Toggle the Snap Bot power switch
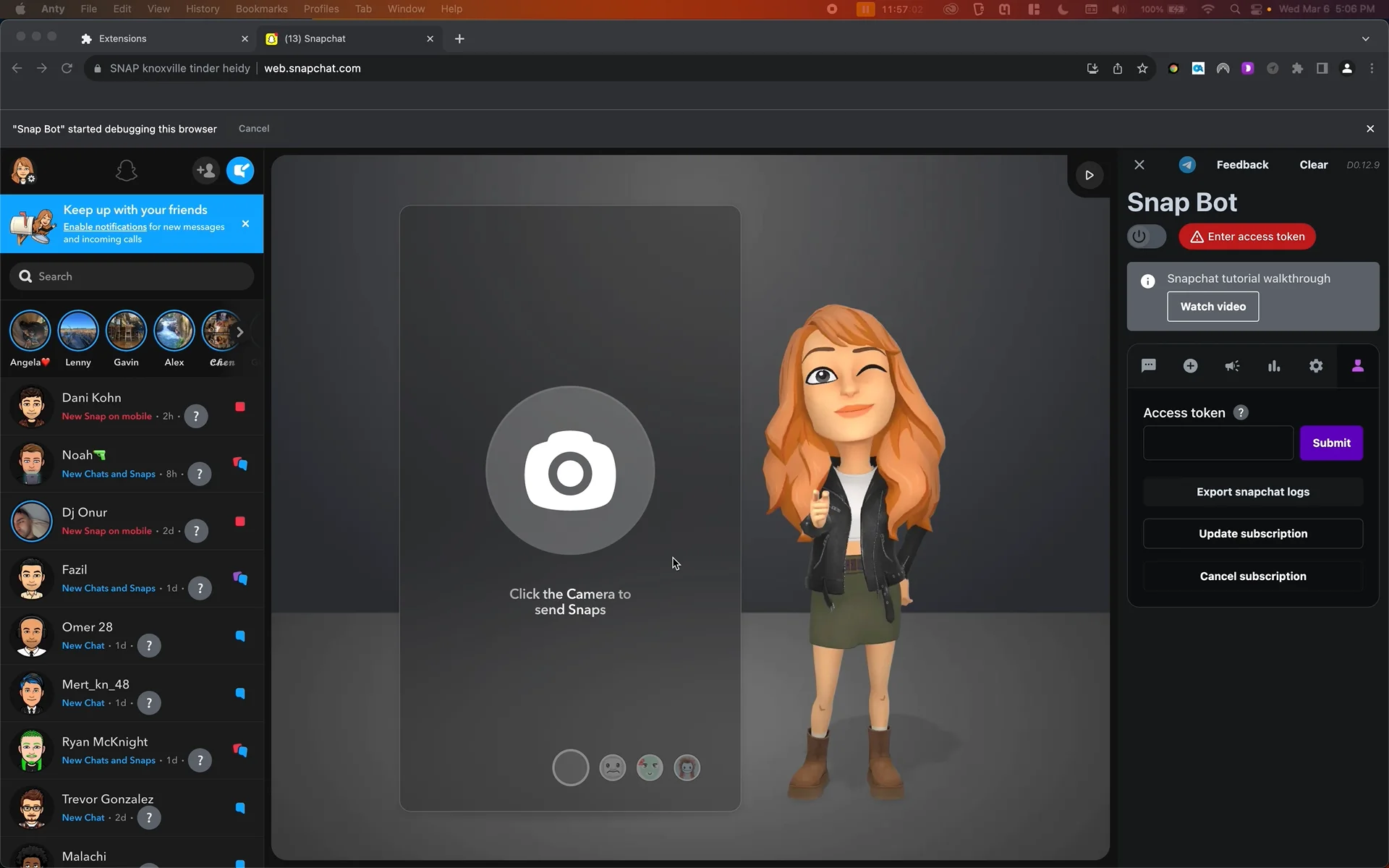Screen dimensions: 1389x868 [x=1147, y=237]
